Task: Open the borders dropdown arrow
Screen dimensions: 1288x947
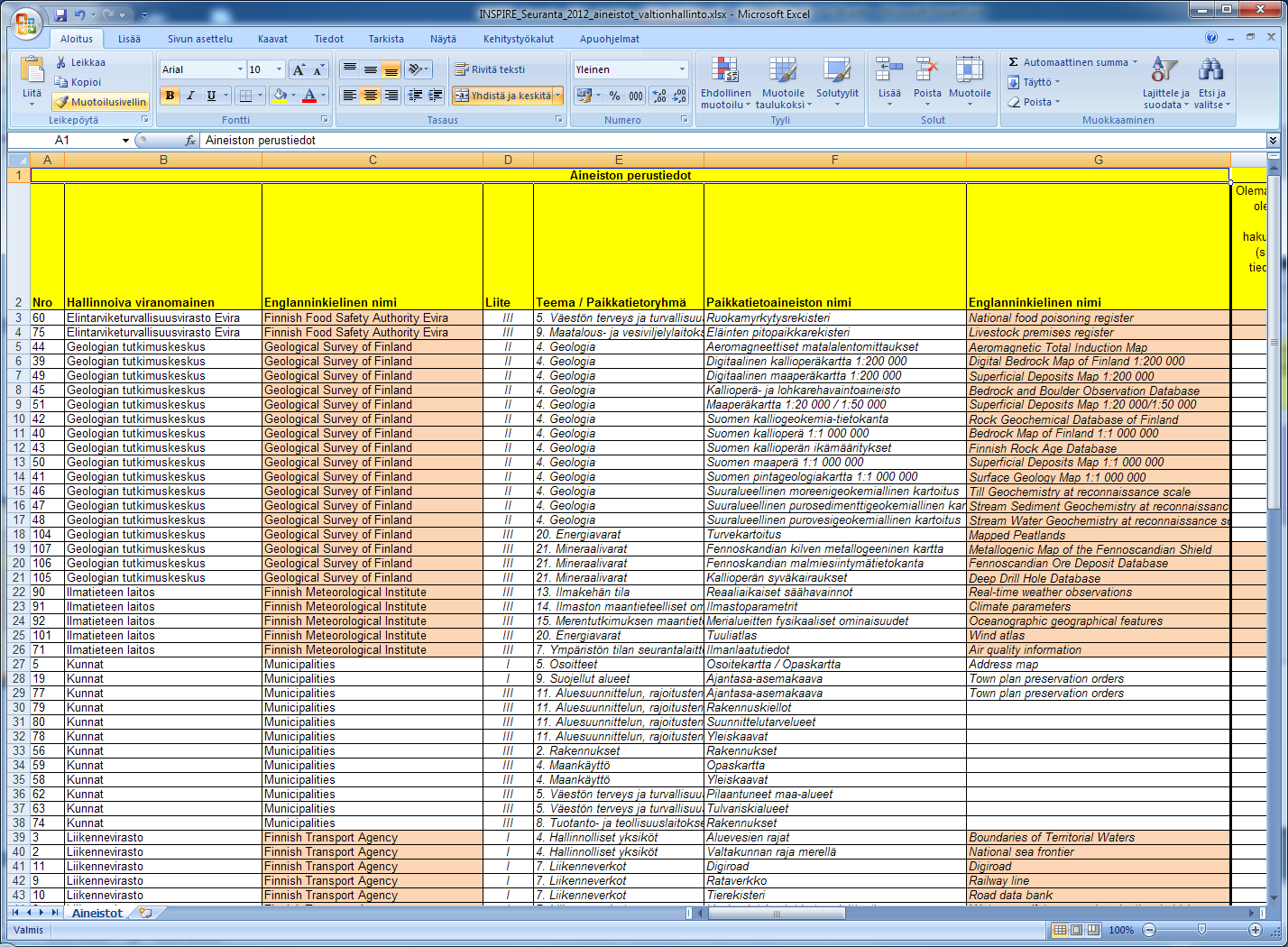Action: click(260, 96)
